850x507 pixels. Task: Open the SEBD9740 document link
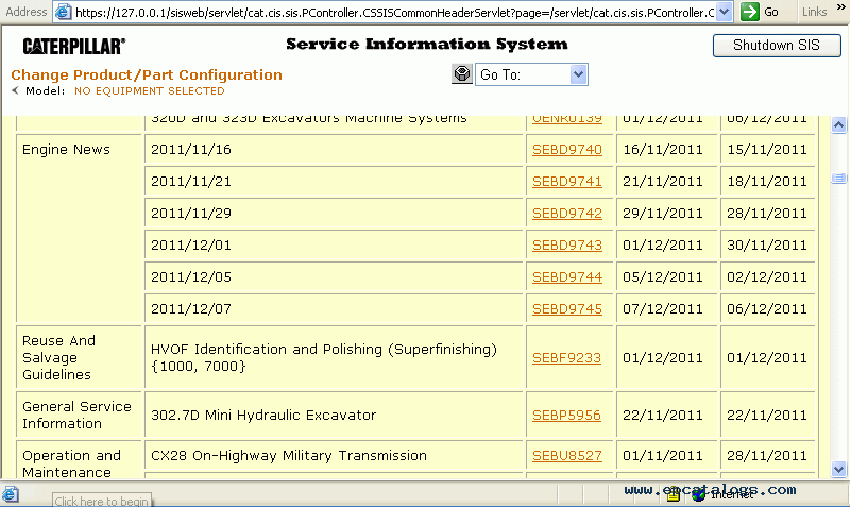(x=566, y=150)
